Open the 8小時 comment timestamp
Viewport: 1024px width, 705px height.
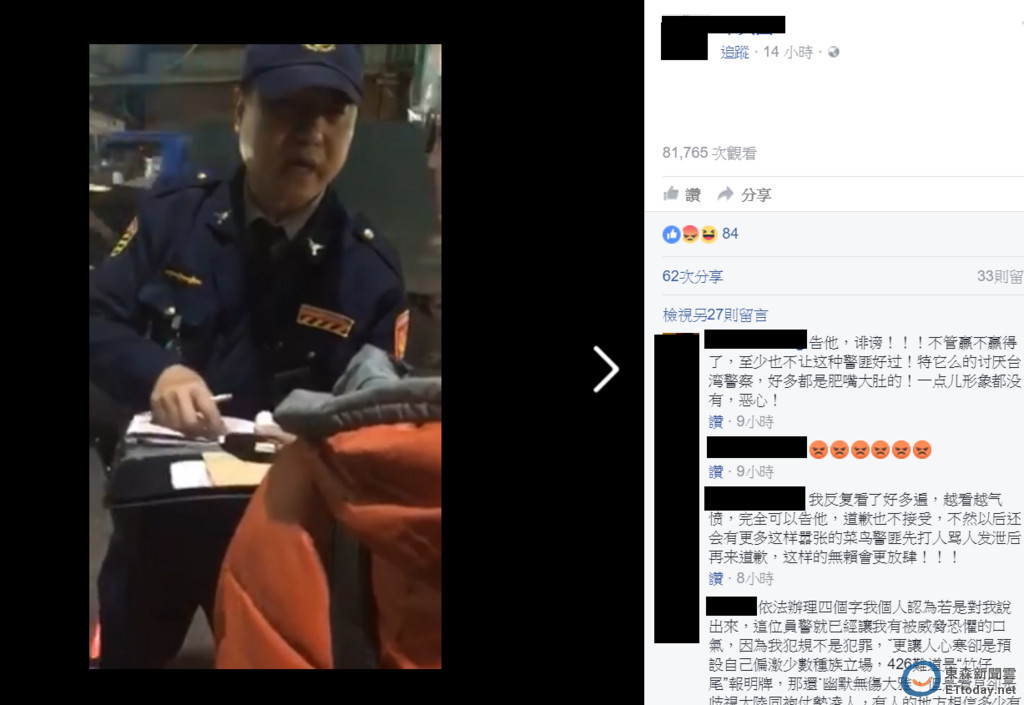pos(755,578)
